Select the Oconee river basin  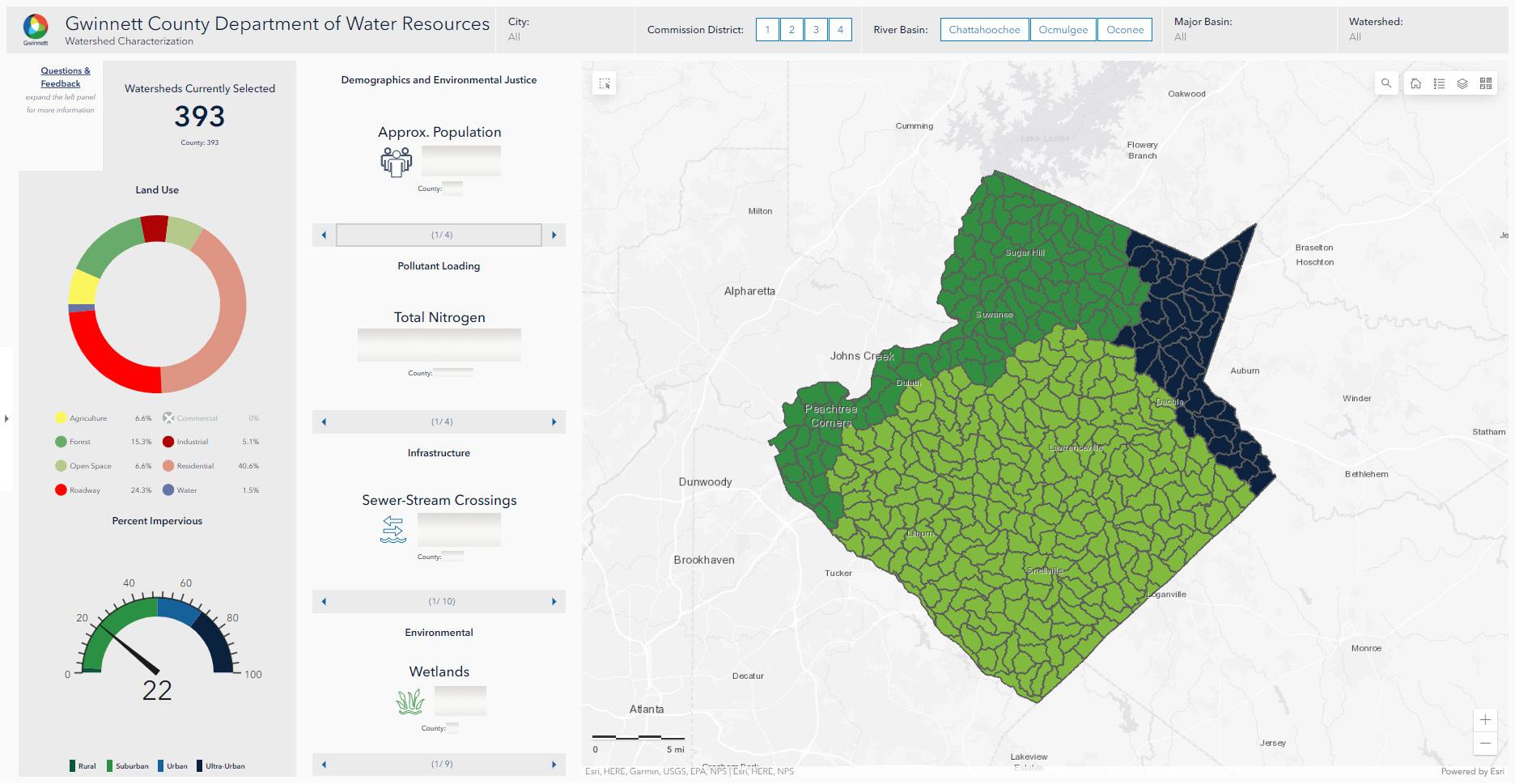[1125, 30]
